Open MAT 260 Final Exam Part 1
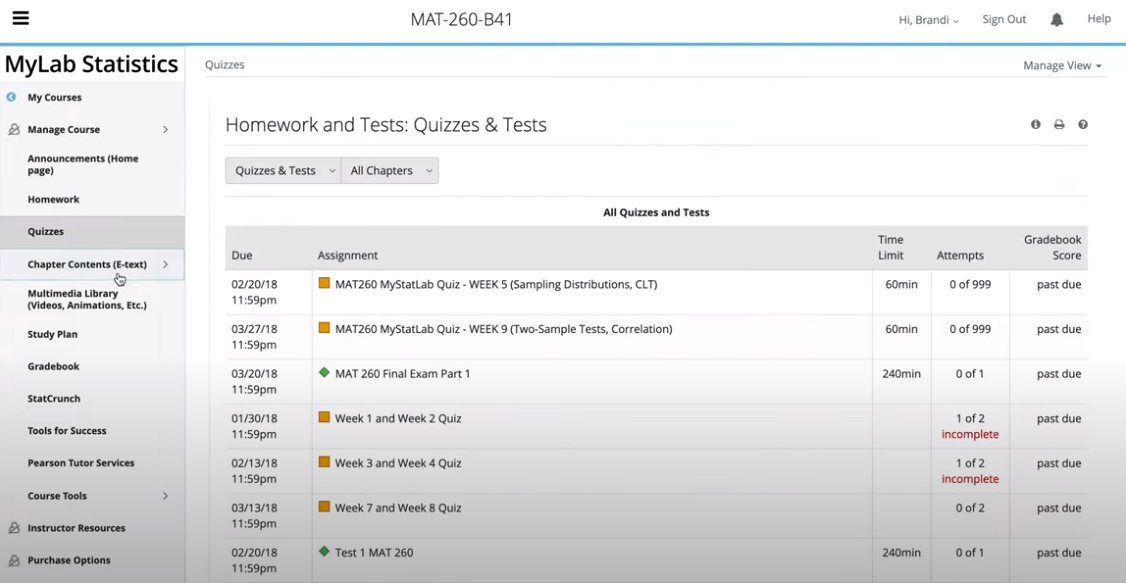Viewport: 1126px width, 583px height. click(x=403, y=373)
